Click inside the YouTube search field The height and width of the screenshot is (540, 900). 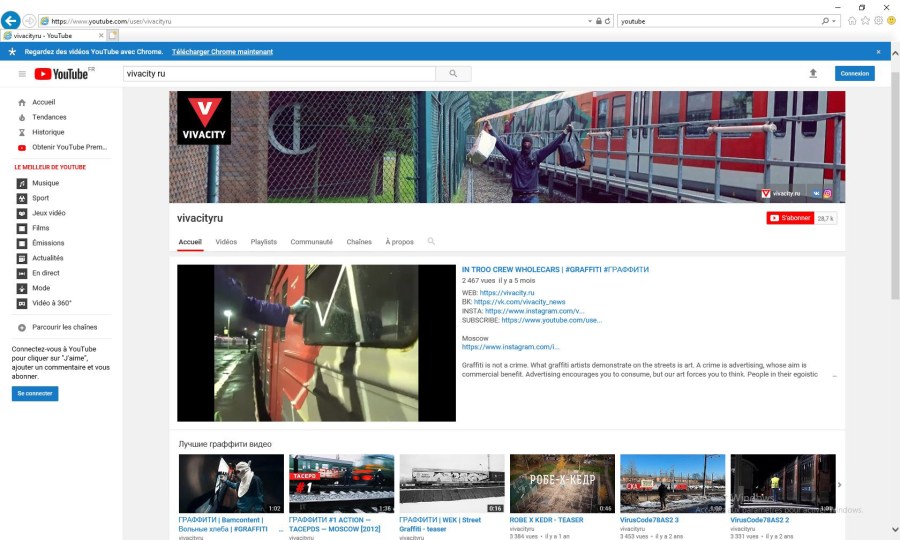click(x=279, y=73)
